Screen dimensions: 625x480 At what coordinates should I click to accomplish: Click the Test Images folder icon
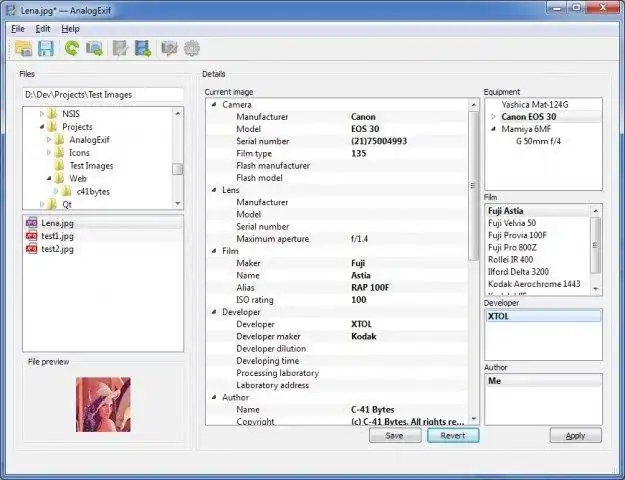tap(59, 165)
